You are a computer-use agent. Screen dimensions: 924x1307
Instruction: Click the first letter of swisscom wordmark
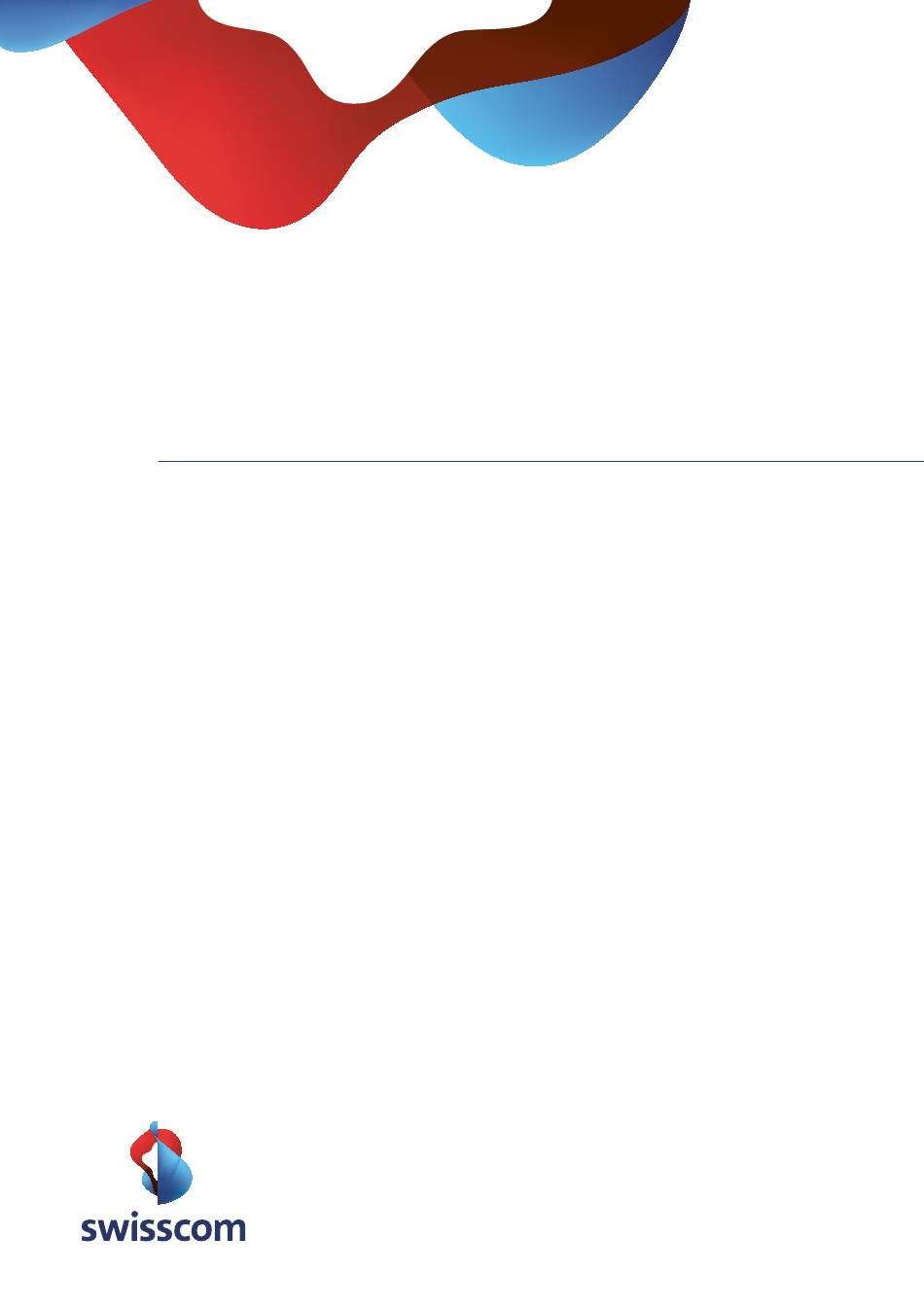click(89, 1230)
